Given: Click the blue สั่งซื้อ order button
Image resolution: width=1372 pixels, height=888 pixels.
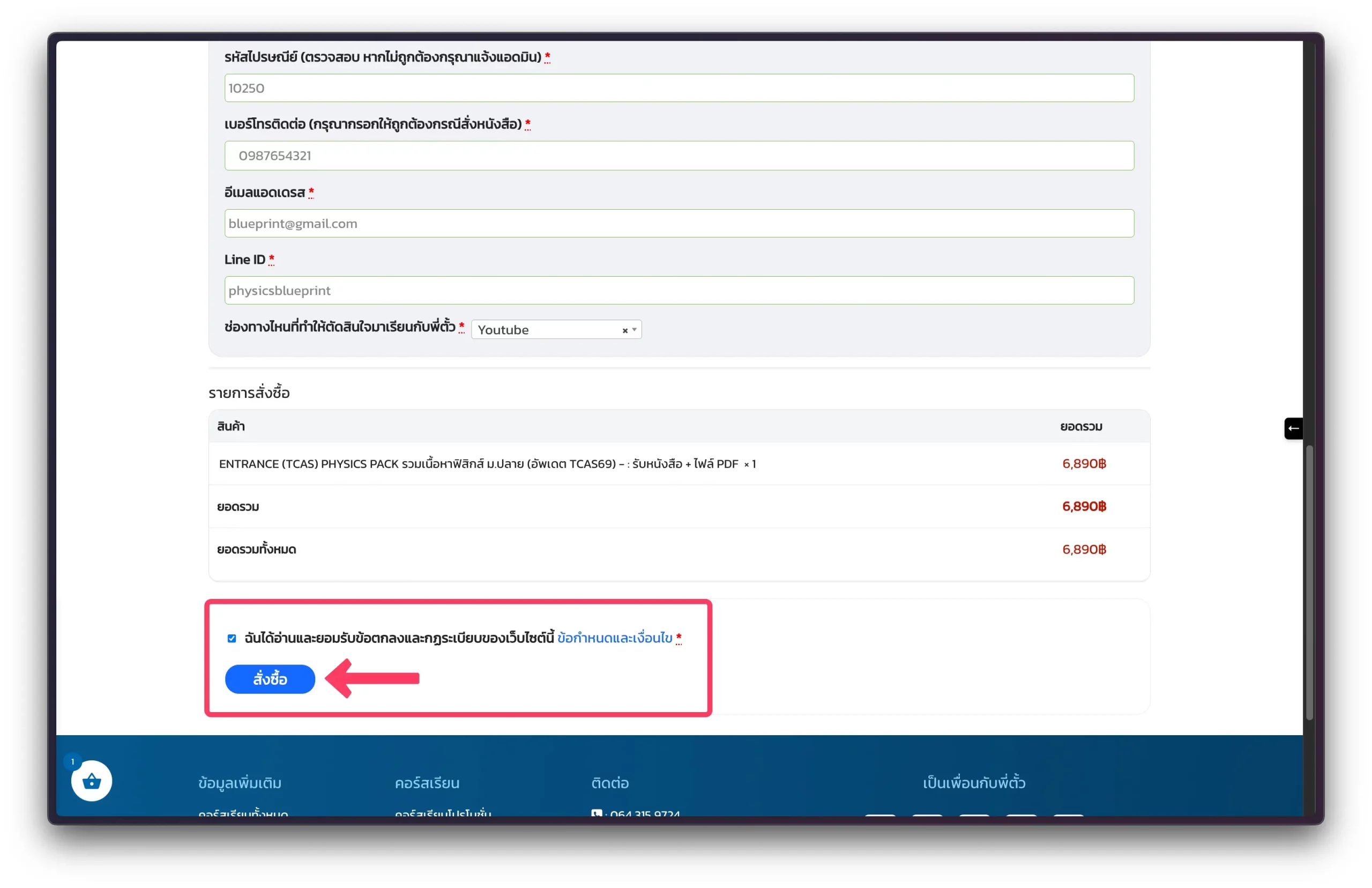Looking at the screenshot, I should (x=270, y=679).
